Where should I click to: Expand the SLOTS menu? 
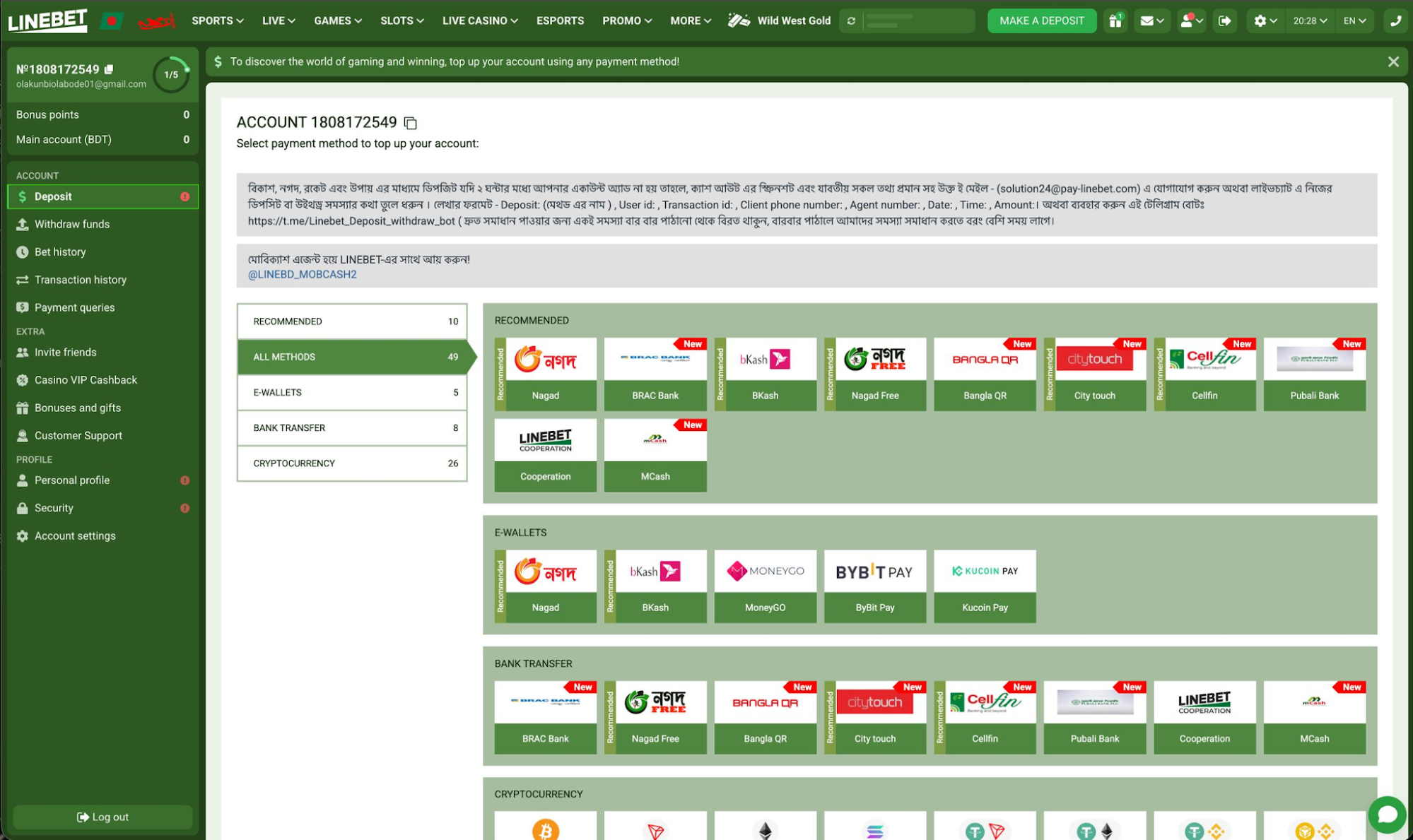pos(402,21)
